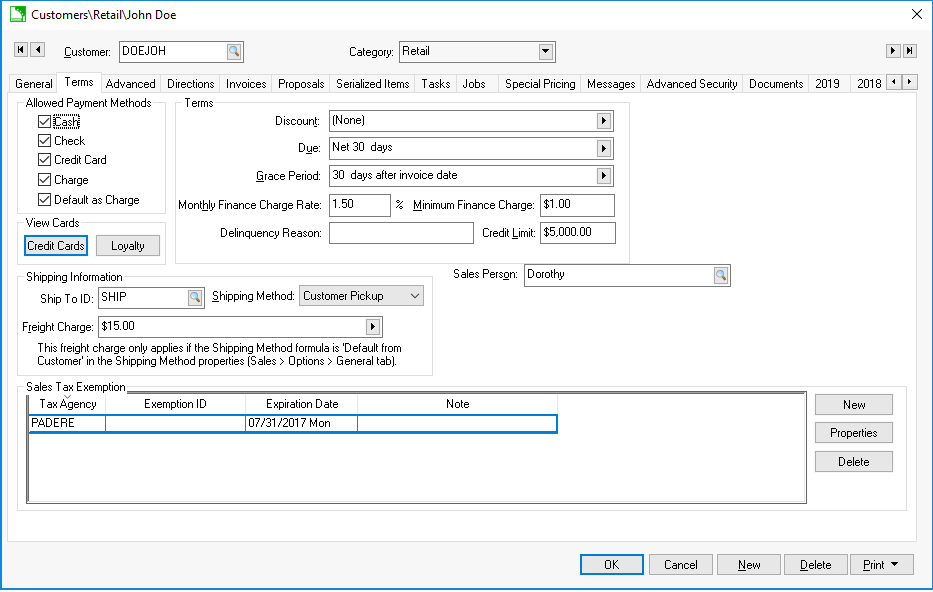Screen dimensions: 933x592
Task: Toggle Credit Card payment method checkbox
Action: click(x=44, y=160)
